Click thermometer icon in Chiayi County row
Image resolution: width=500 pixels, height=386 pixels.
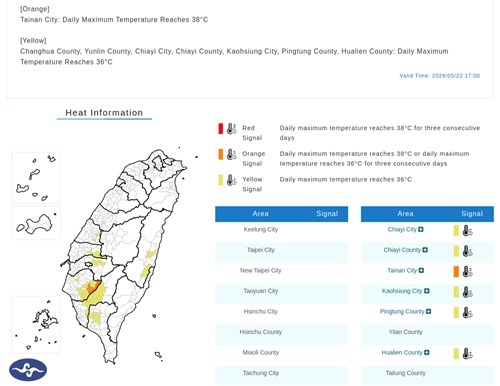467,251
